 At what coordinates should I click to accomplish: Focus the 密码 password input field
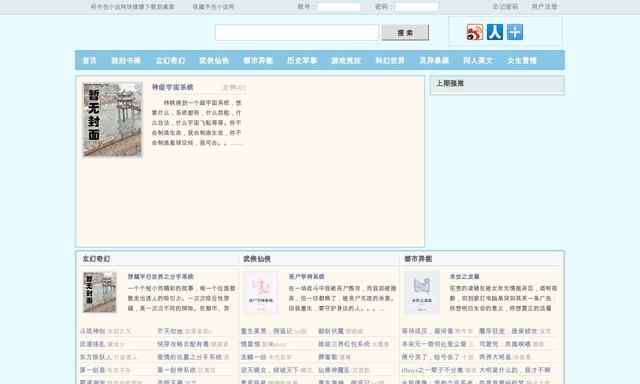click(417, 7)
